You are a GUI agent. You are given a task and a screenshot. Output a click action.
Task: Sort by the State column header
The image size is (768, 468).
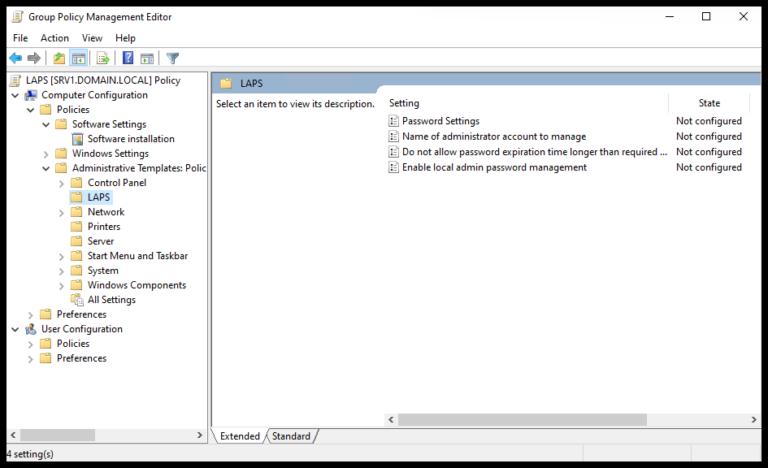pos(709,103)
